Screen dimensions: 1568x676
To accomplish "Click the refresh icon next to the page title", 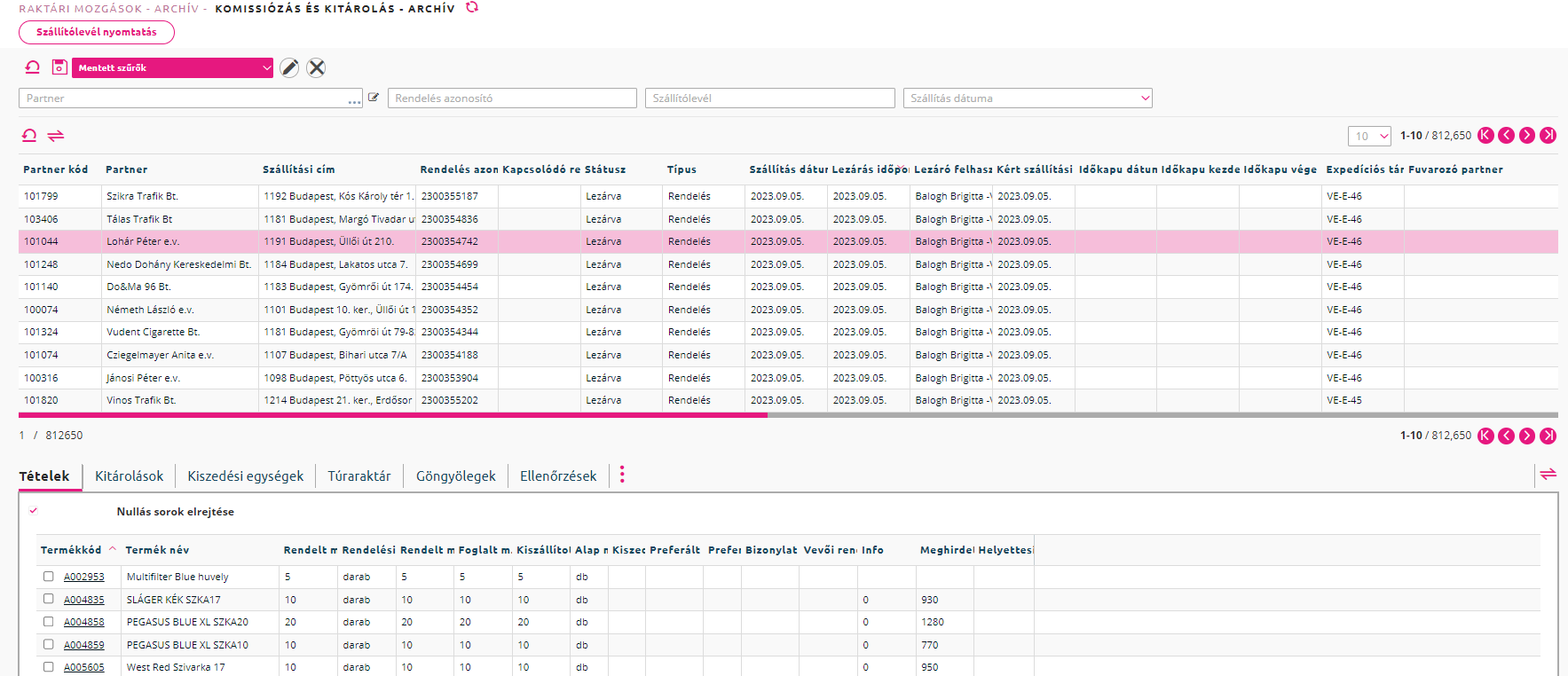I will coord(472,7).
